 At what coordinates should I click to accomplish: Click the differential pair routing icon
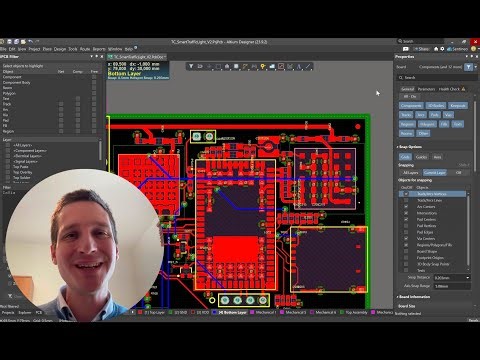pos(254,66)
